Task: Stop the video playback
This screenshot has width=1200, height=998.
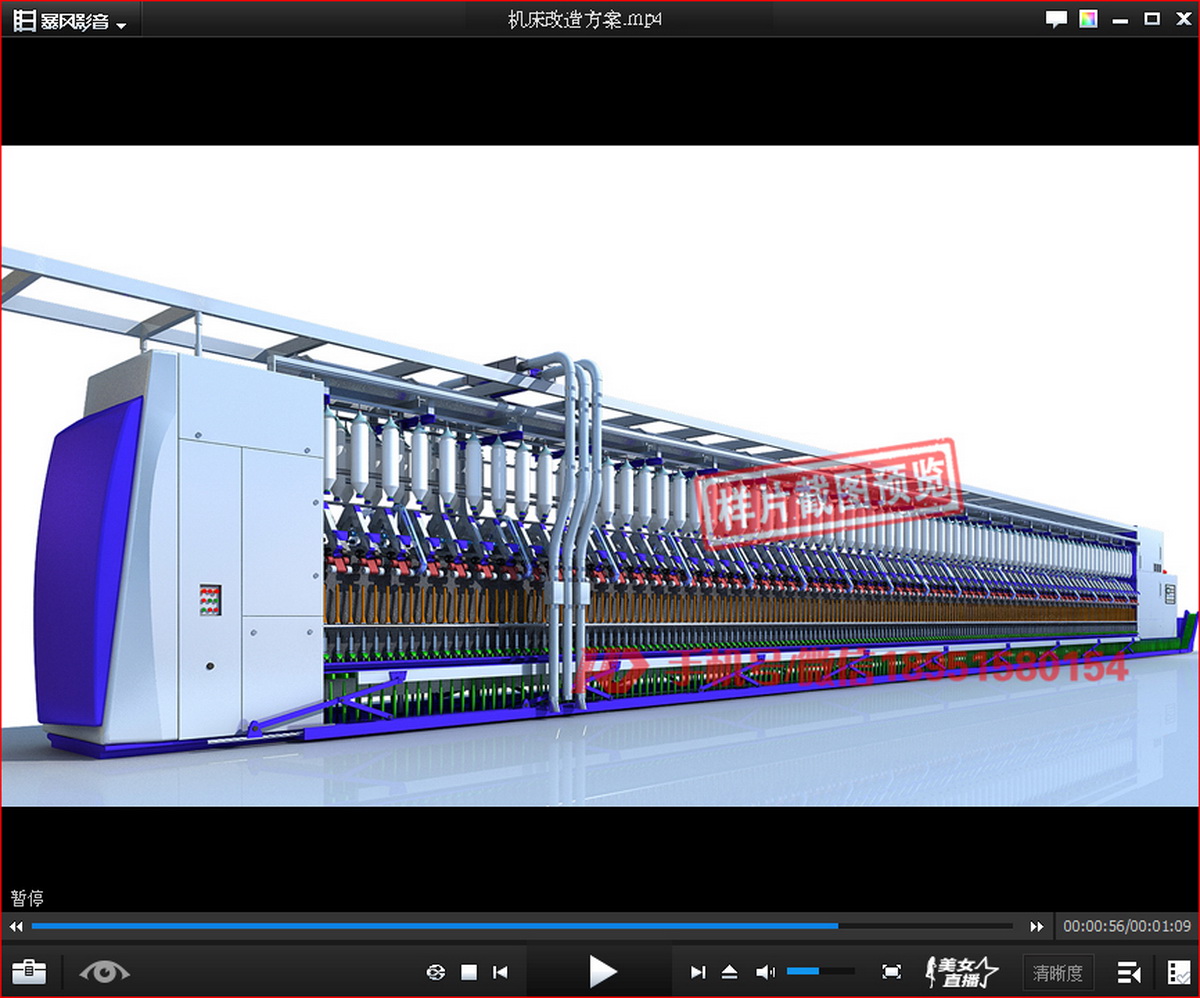Action: click(x=469, y=971)
